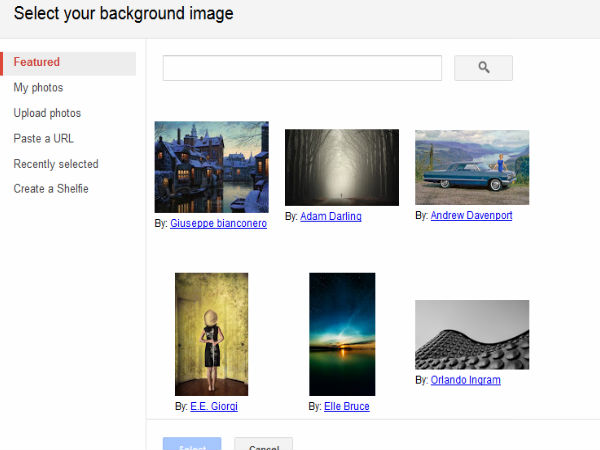Choose the sunset over lake image

[341, 334]
